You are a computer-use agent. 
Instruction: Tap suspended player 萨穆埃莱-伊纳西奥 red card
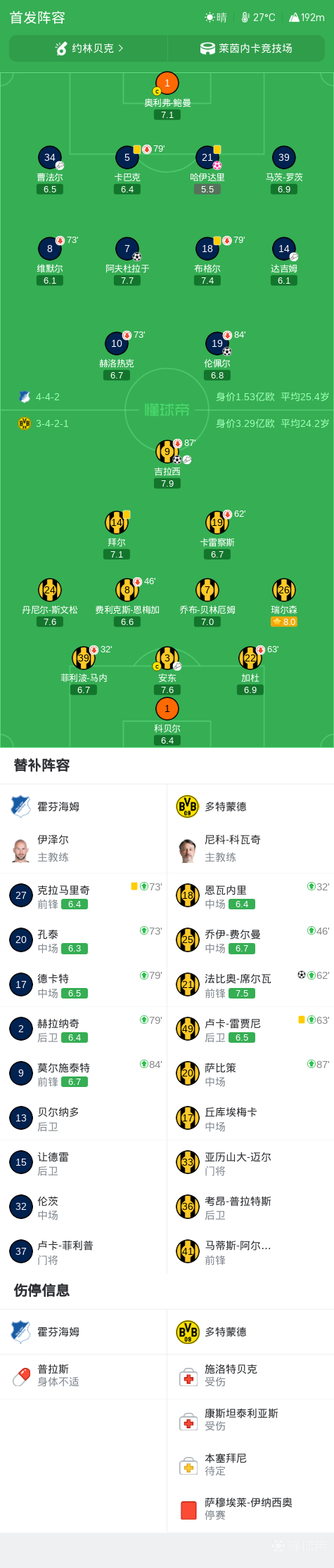pyautogui.click(x=188, y=1509)
